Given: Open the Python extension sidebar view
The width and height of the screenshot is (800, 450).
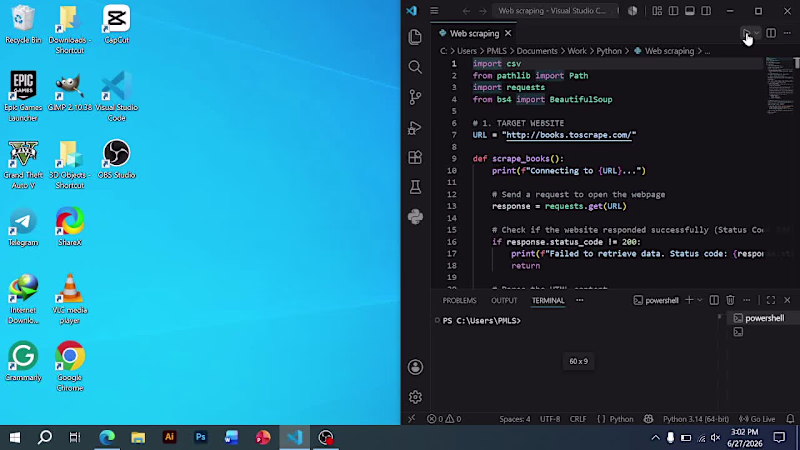Looking at the screenshot, I should [x=415, y=217].
